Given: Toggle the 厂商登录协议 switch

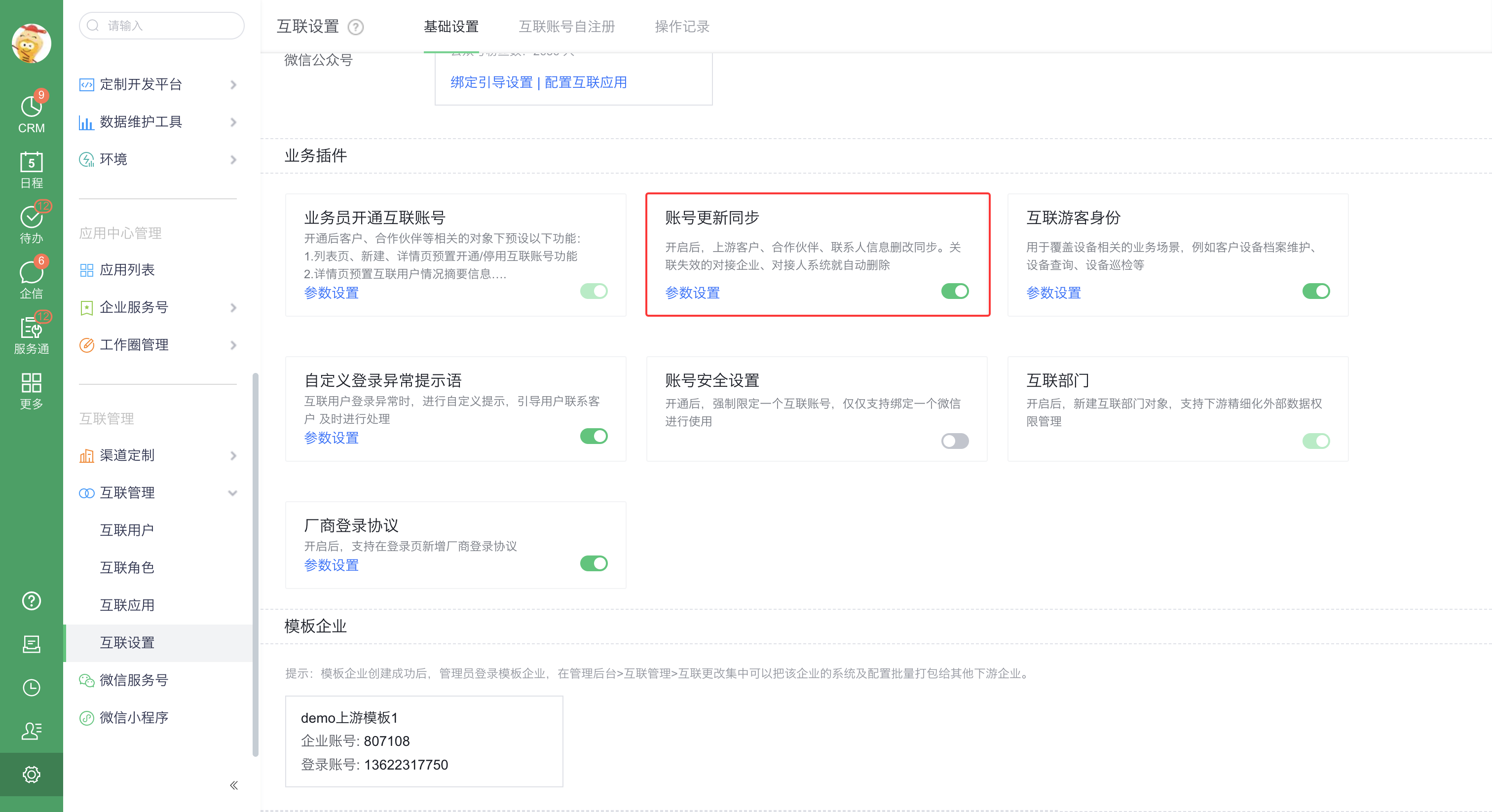Looking at the screenshot, I should click(593, 563).
